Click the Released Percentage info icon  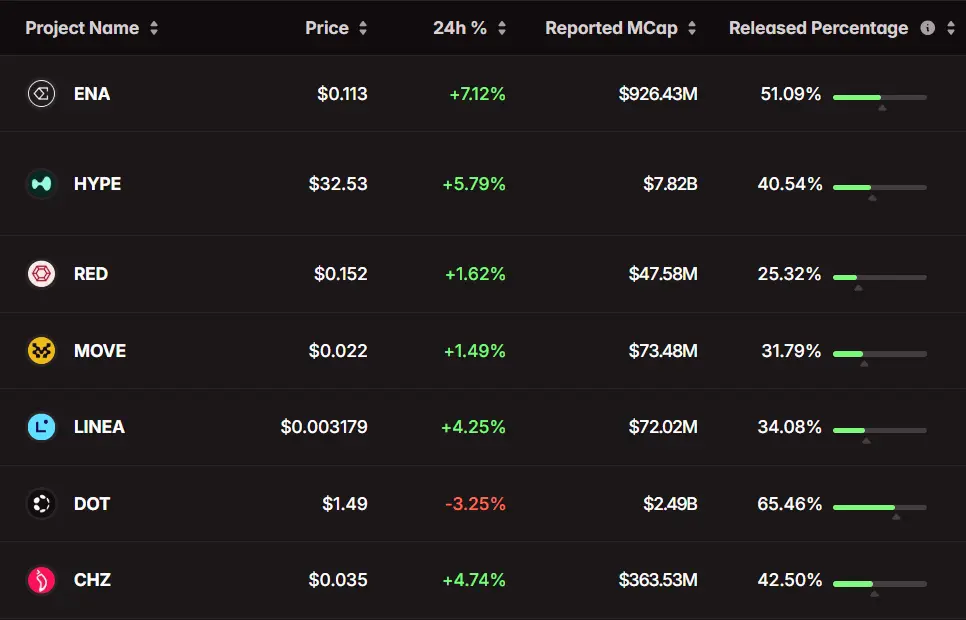pyautogui.click(x=927, y=28)
